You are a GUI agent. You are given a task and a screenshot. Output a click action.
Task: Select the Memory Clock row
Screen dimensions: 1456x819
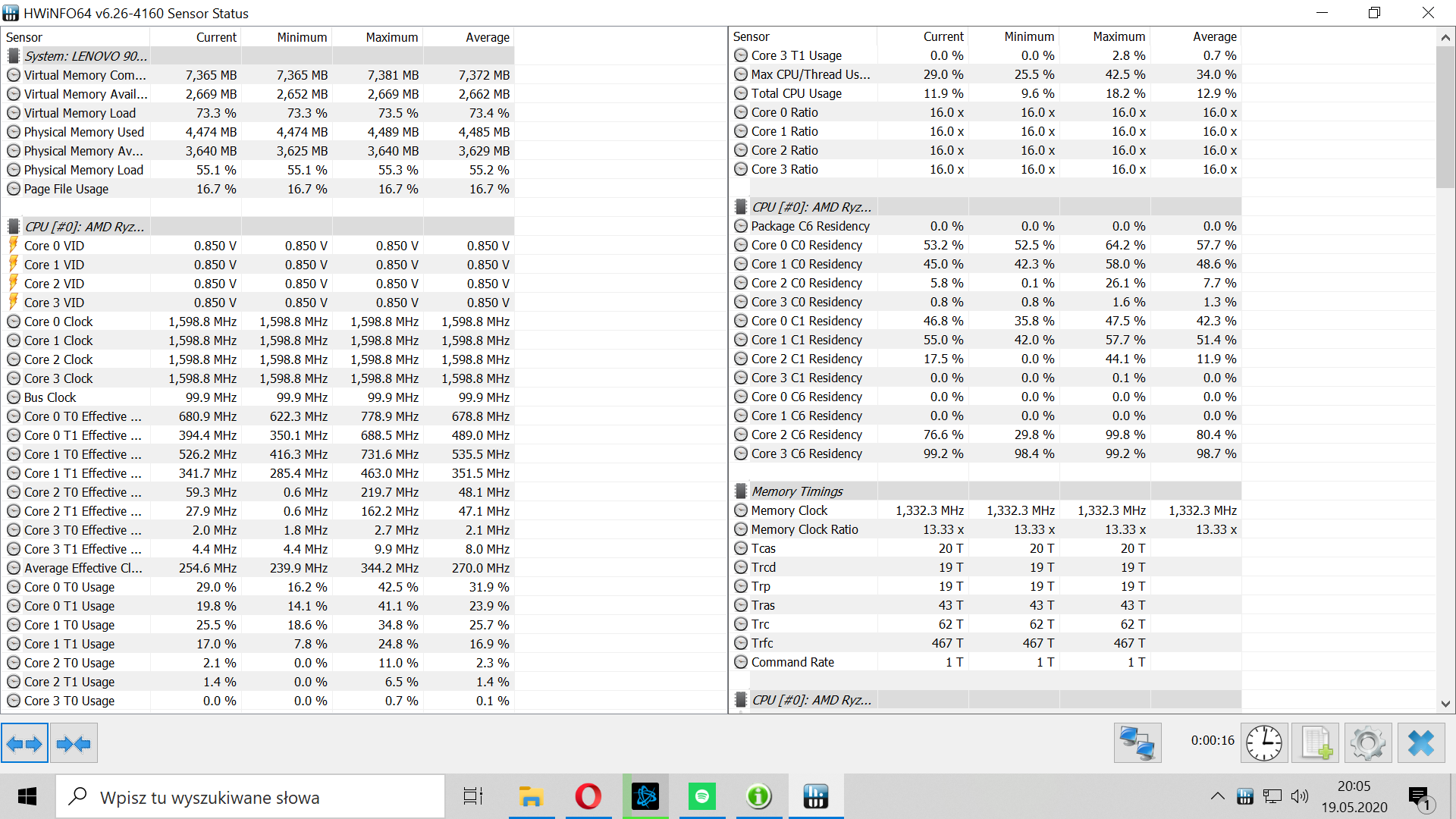coord(986,510)
